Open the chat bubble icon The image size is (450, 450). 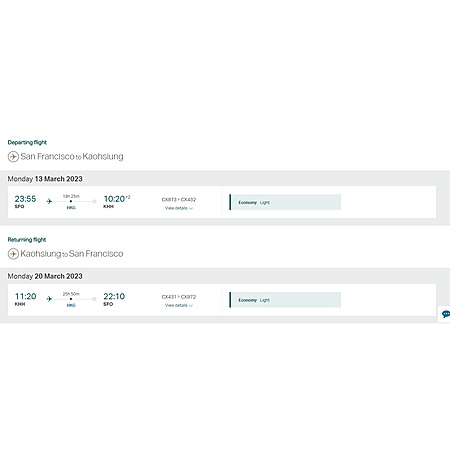[x=445, y=314]
